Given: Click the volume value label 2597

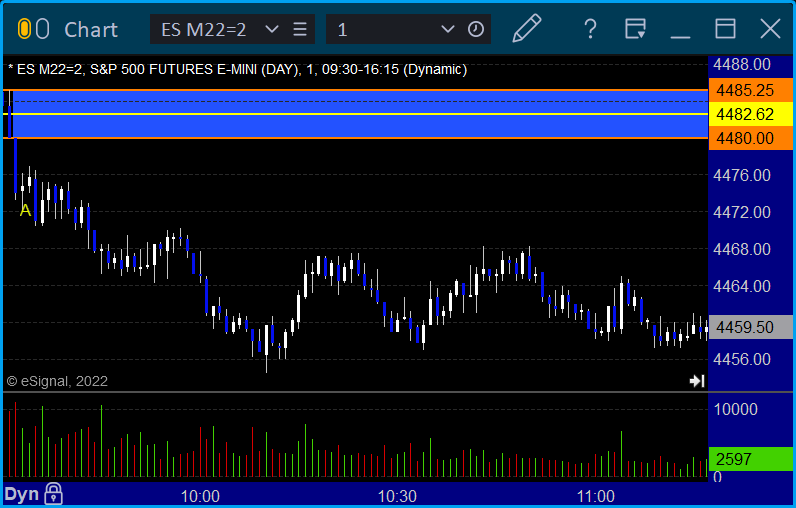Looking at the screenshot, I should 750,459.
